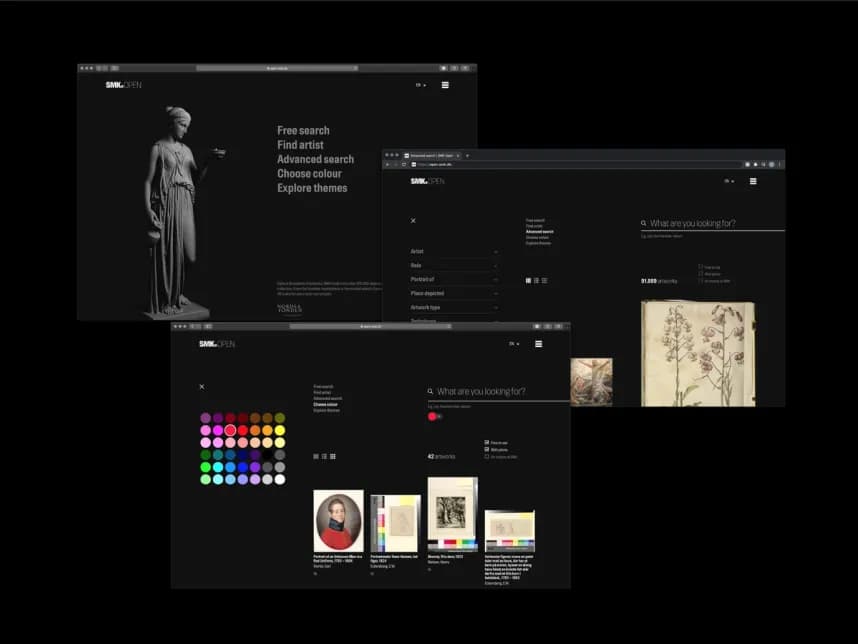Switch to list view in the colour search window
The image size is (858, 644).
pyautogui.click(x=324, y=456)
